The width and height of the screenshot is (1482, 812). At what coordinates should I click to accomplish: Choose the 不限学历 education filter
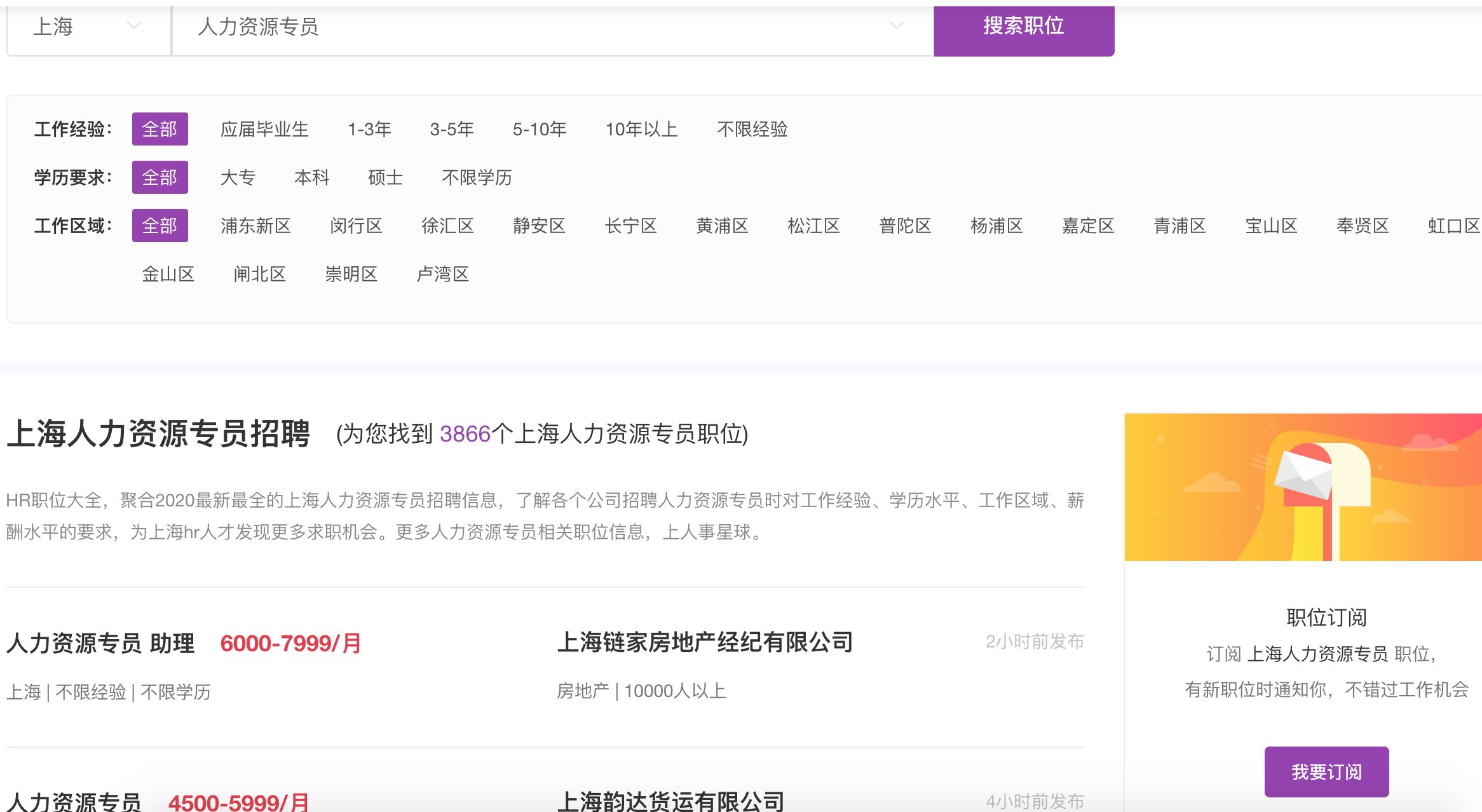(x=477, y=177)
